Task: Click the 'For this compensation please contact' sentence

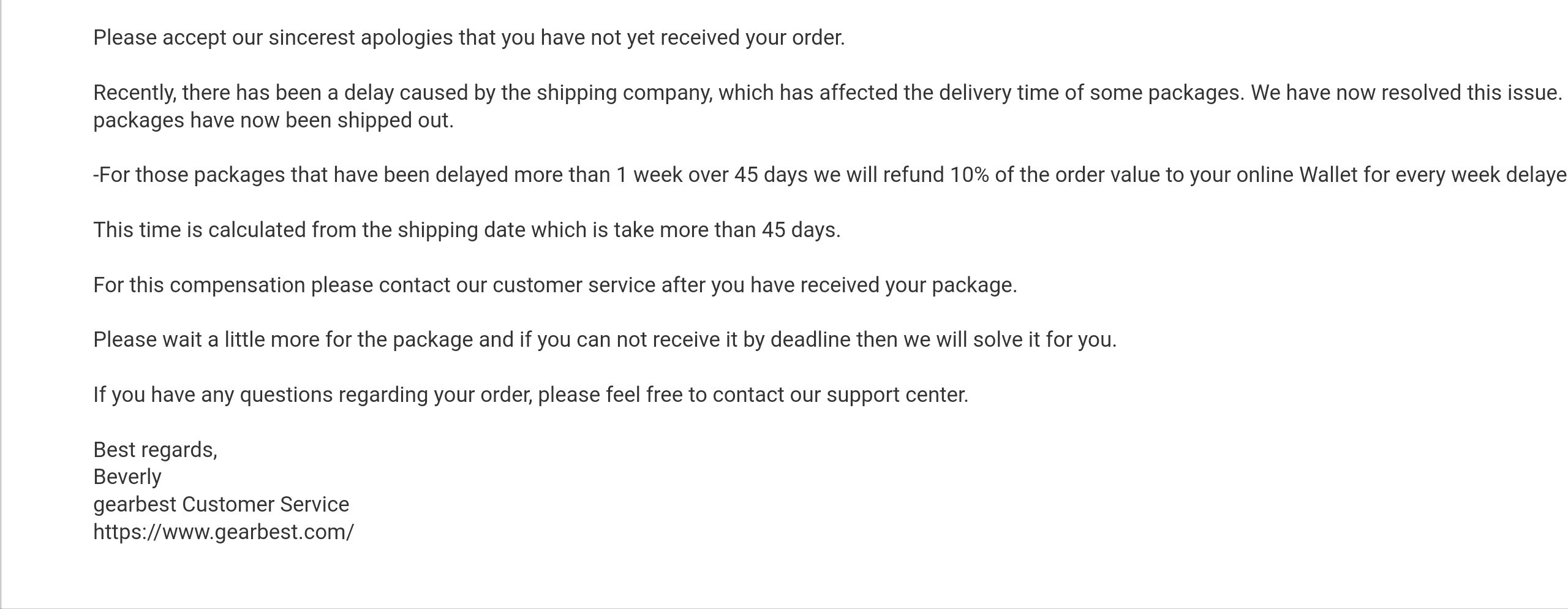Action: pyautogui.click(x=555, y=286)
